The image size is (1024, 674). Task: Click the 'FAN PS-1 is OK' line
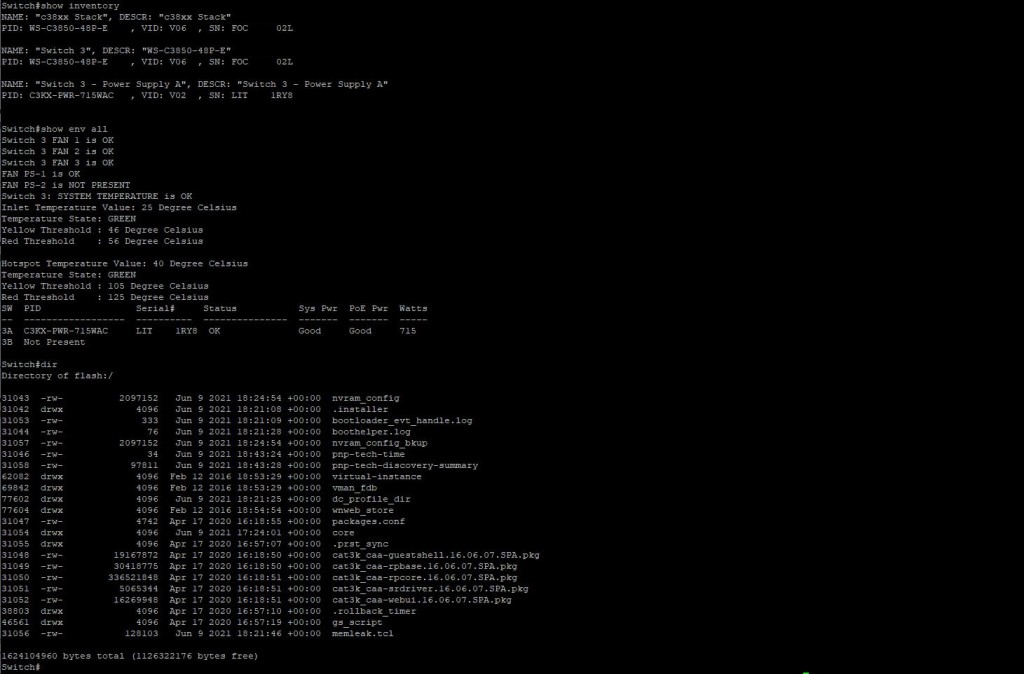click(x=40, y=174)
